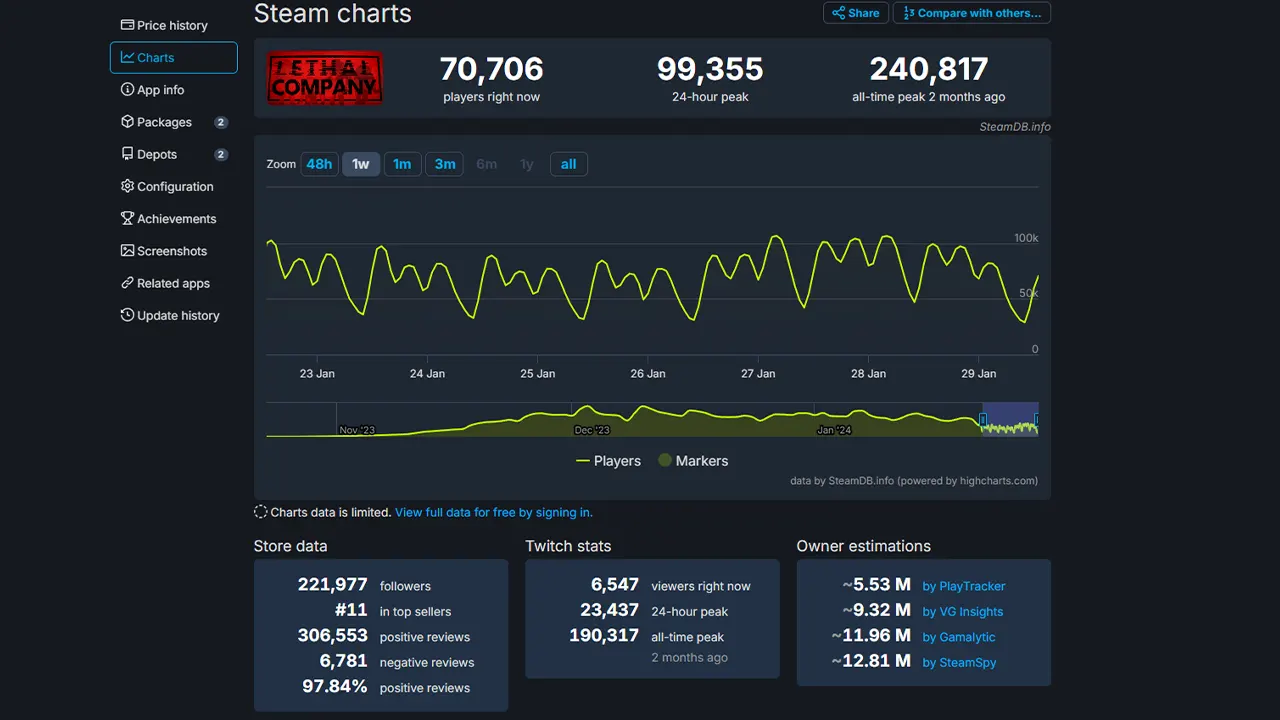Click the Depots drive icon
Viewport: 1280px width, 720px height.
[127, 154]
